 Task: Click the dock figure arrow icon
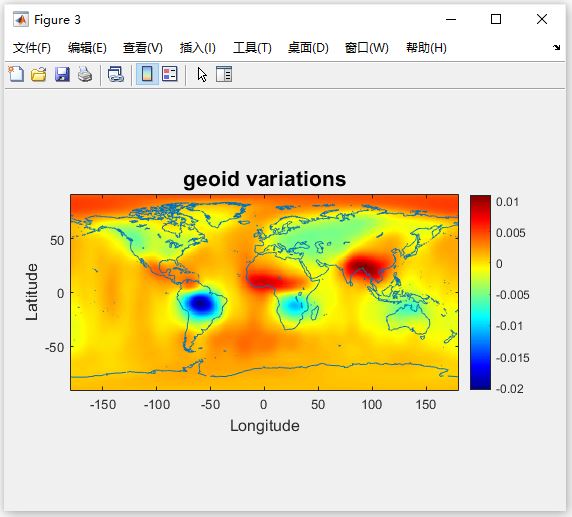point(556,47)
